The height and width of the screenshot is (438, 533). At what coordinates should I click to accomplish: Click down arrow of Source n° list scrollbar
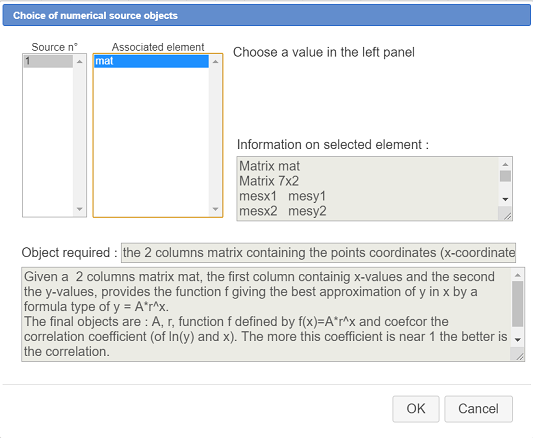(80, 209)
